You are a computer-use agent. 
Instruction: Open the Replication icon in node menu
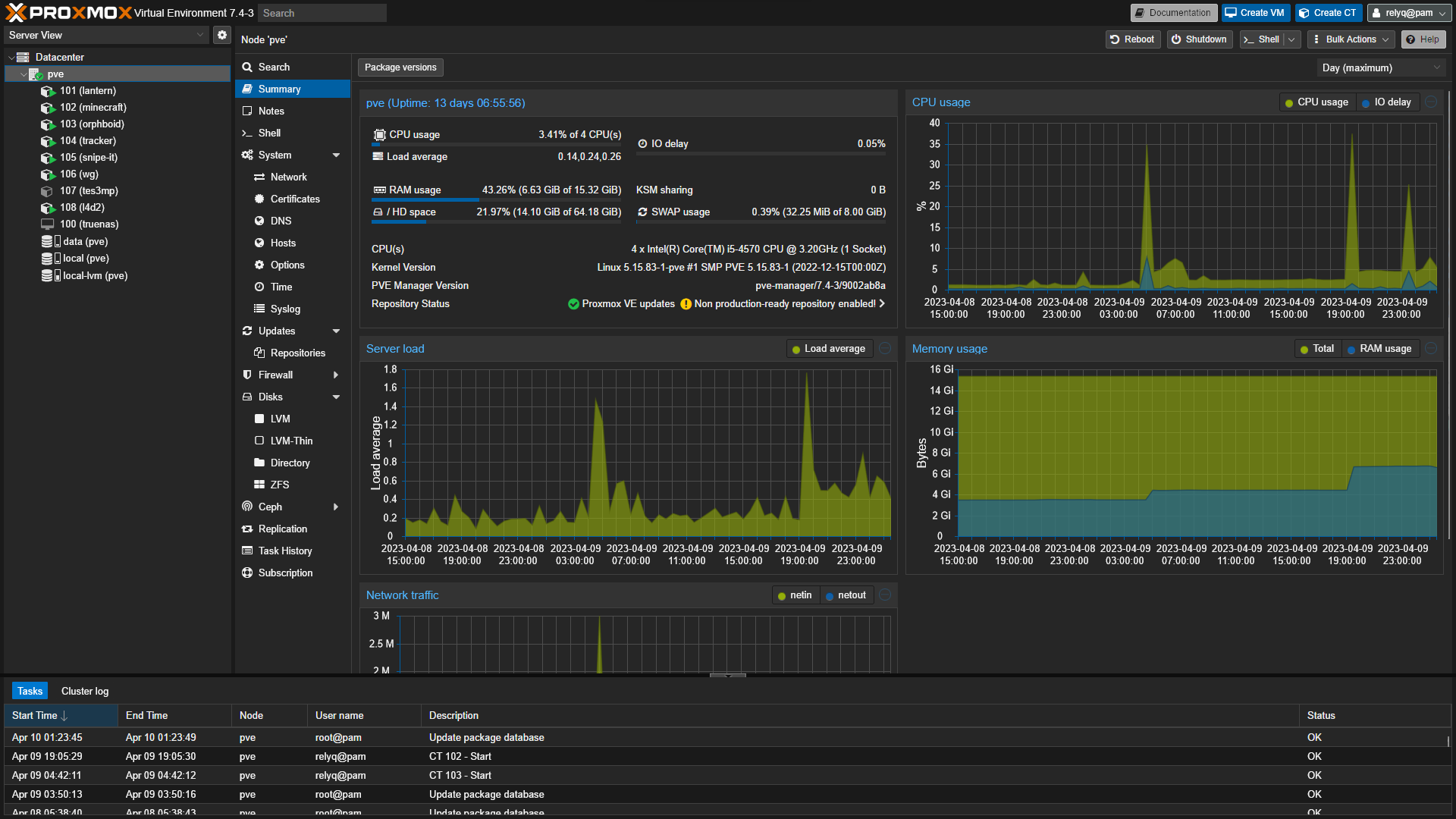click(247, 529)
